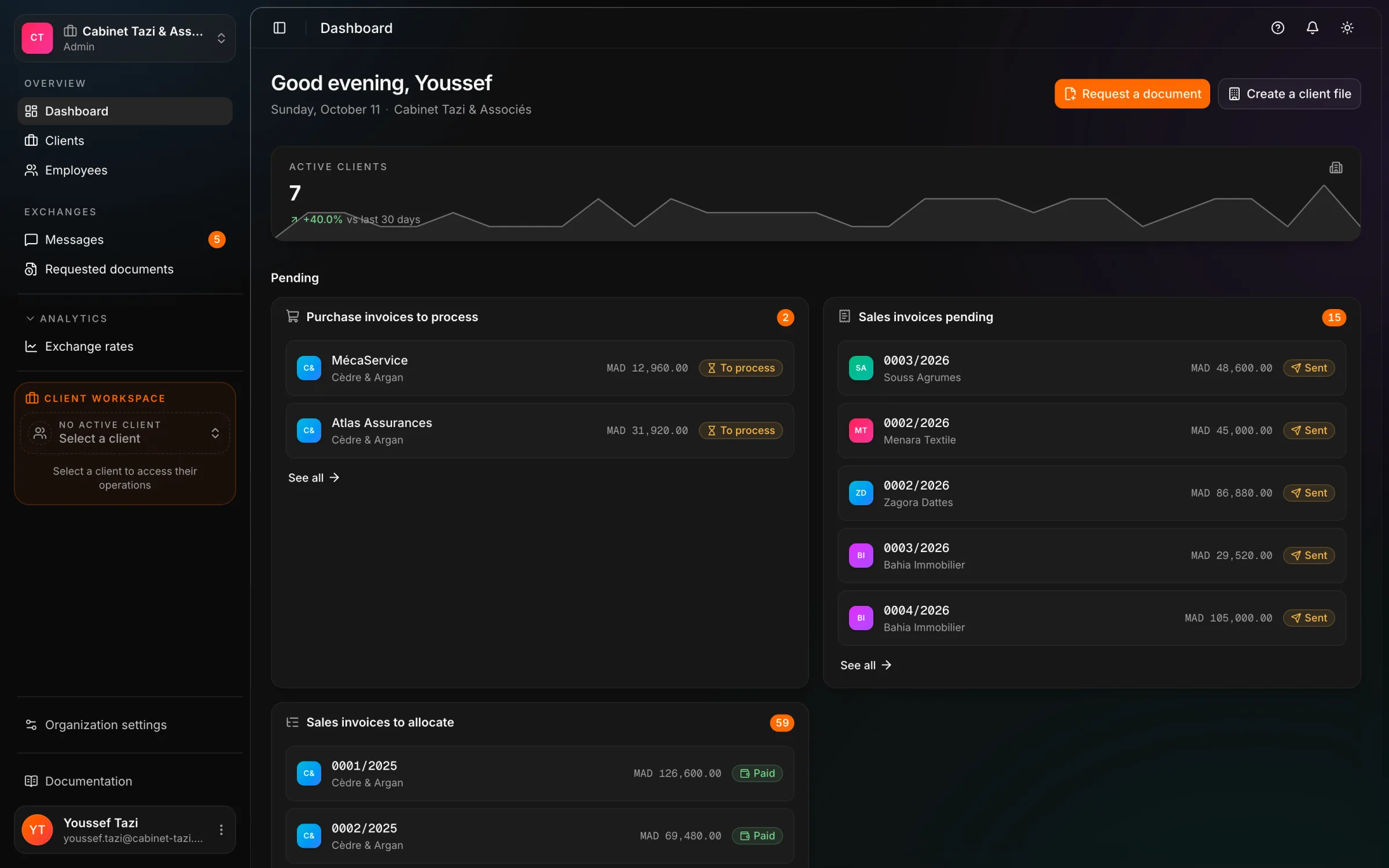The height and width of the screenshot is (868, 1389).
Task: Click Request a document button
Action: click(x=1131, y=94)
